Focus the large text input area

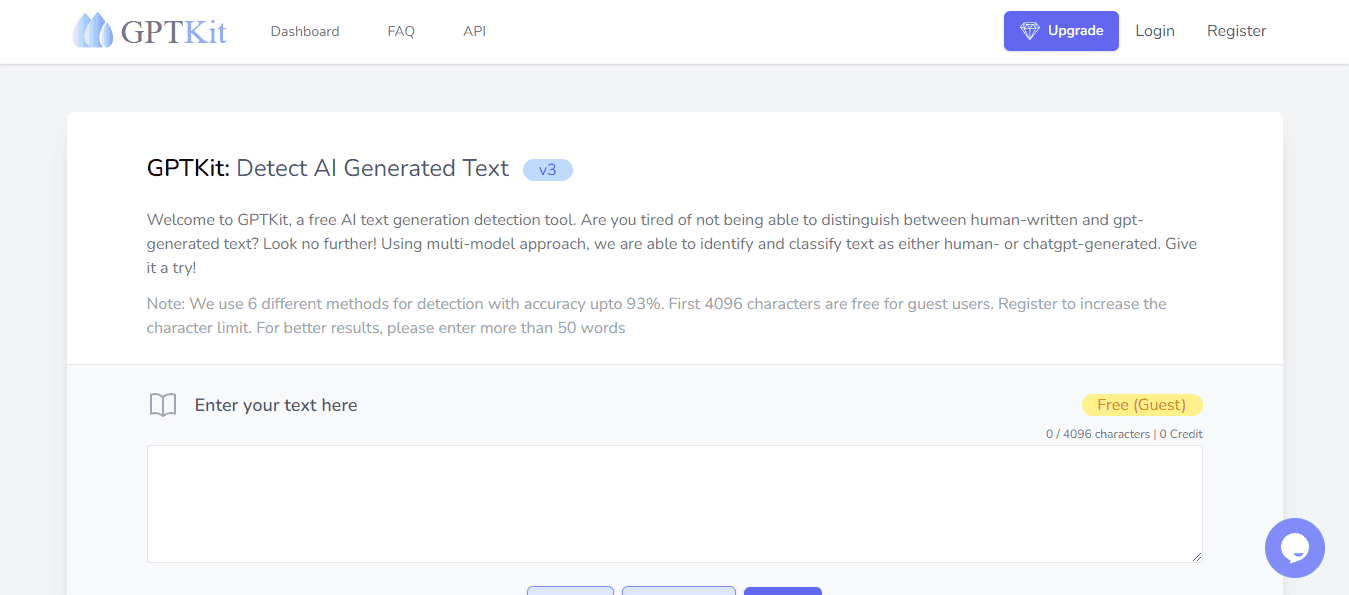[x=674, y=503]
